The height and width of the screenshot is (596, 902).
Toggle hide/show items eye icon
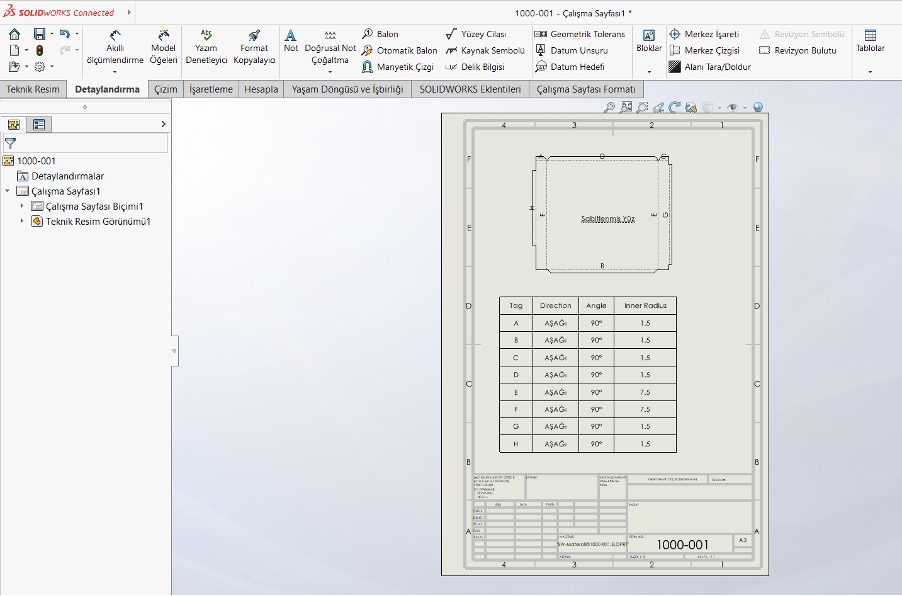pyautogui.click(x=732, y=107)
